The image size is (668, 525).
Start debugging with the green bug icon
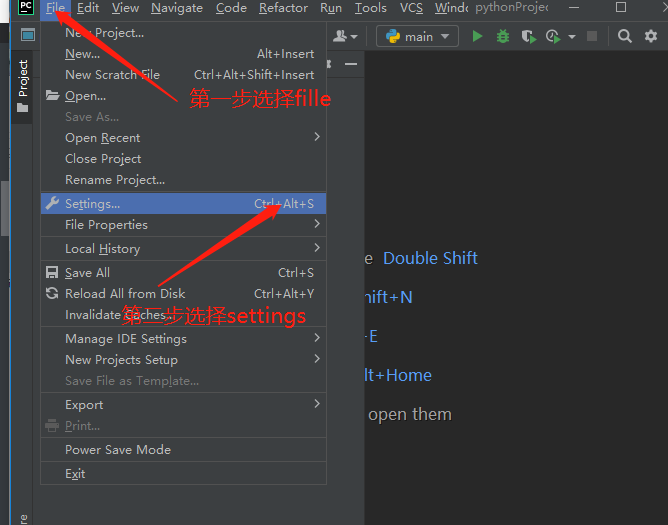[x=503, y=36]
